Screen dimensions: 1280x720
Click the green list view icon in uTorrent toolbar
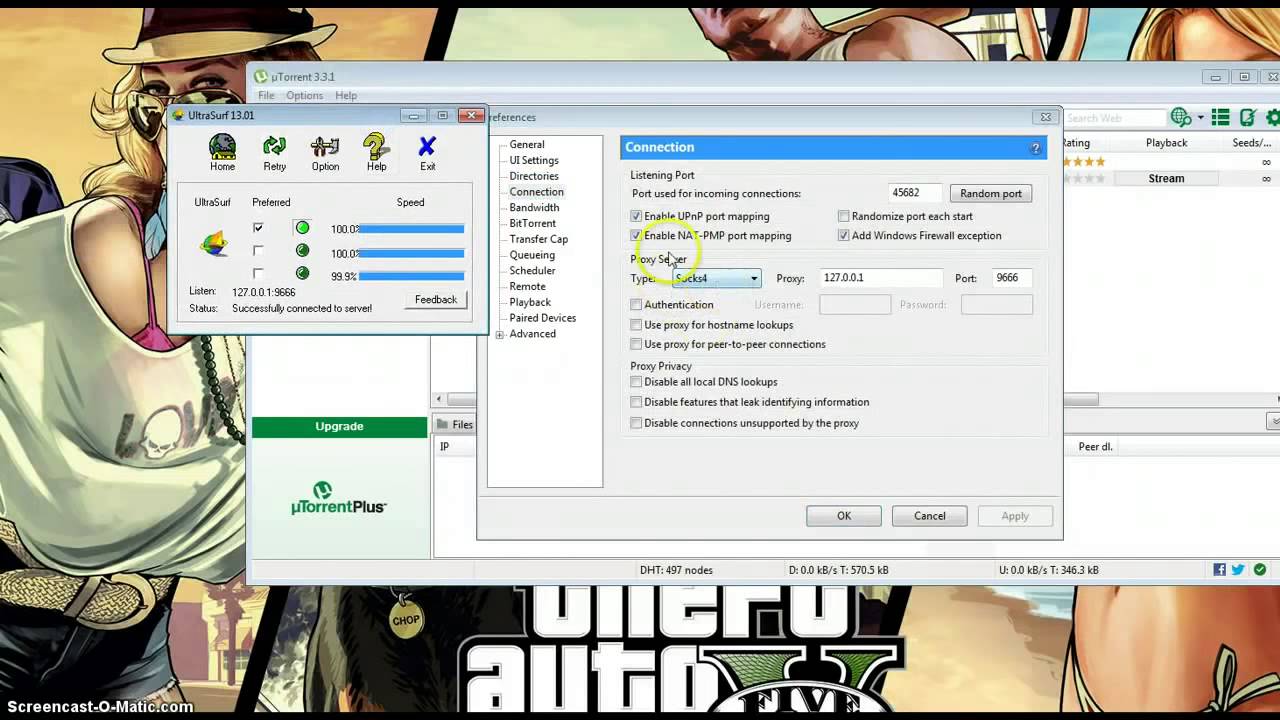[x=1220, y=117]
